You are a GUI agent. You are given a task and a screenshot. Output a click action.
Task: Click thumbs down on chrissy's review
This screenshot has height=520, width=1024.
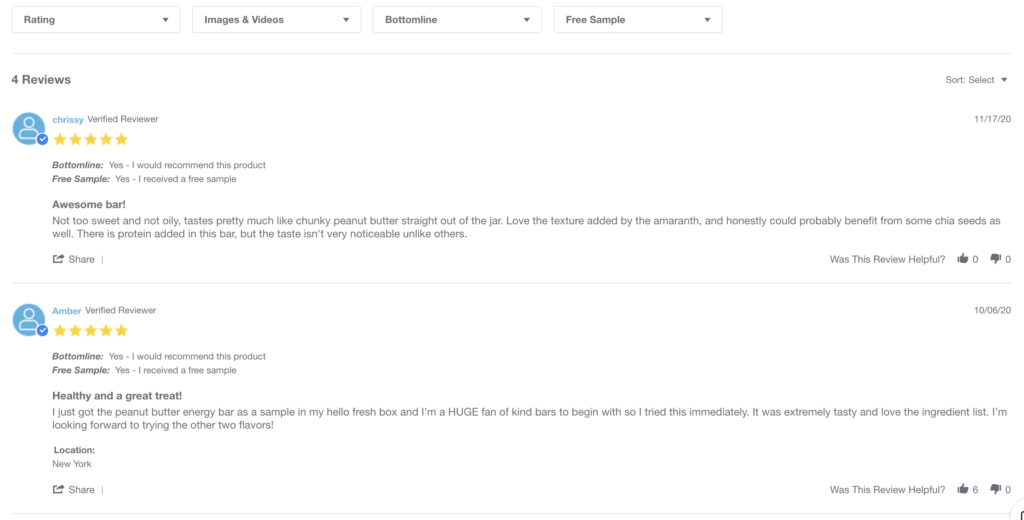(995, 259)
